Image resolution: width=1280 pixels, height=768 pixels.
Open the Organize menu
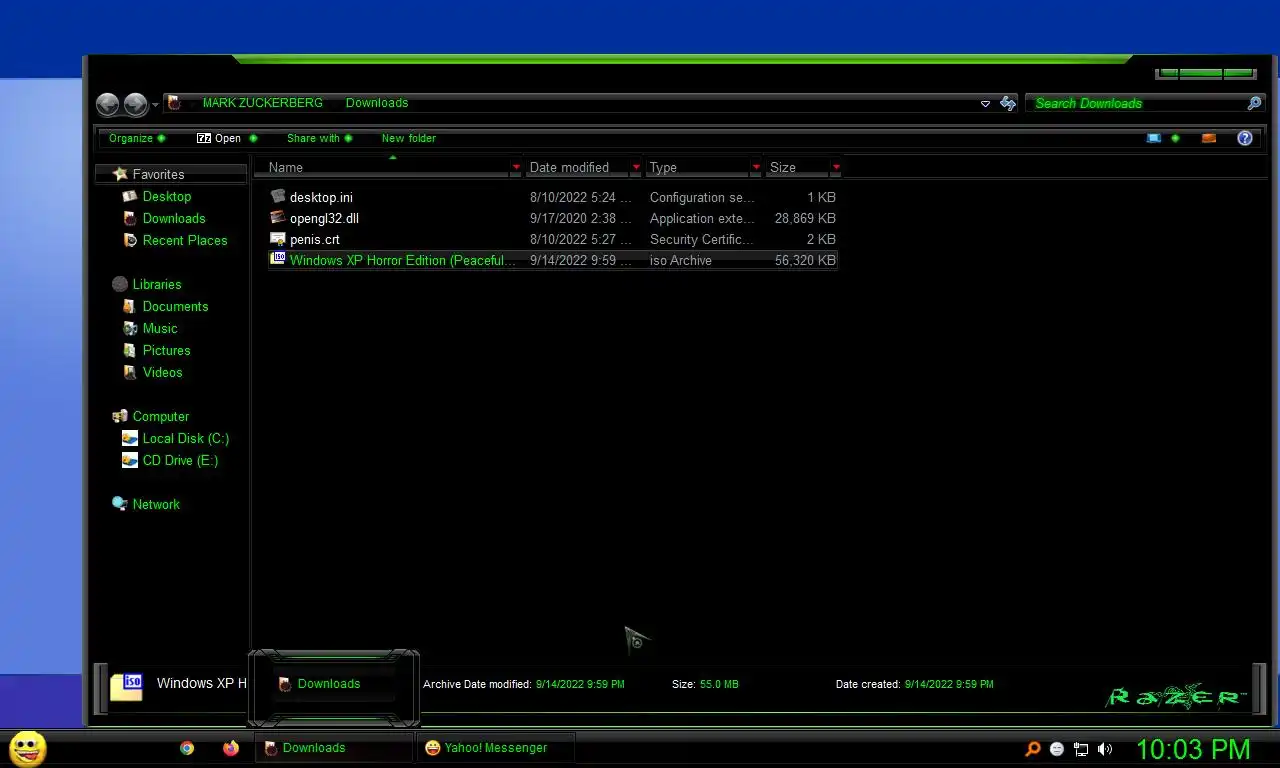[137, 138]
